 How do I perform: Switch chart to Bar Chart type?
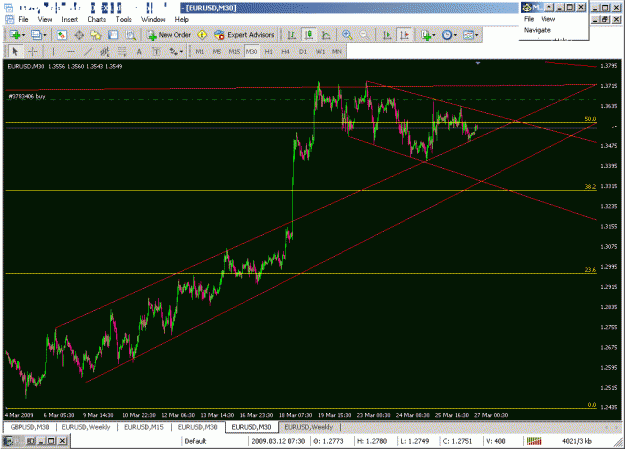292,35
